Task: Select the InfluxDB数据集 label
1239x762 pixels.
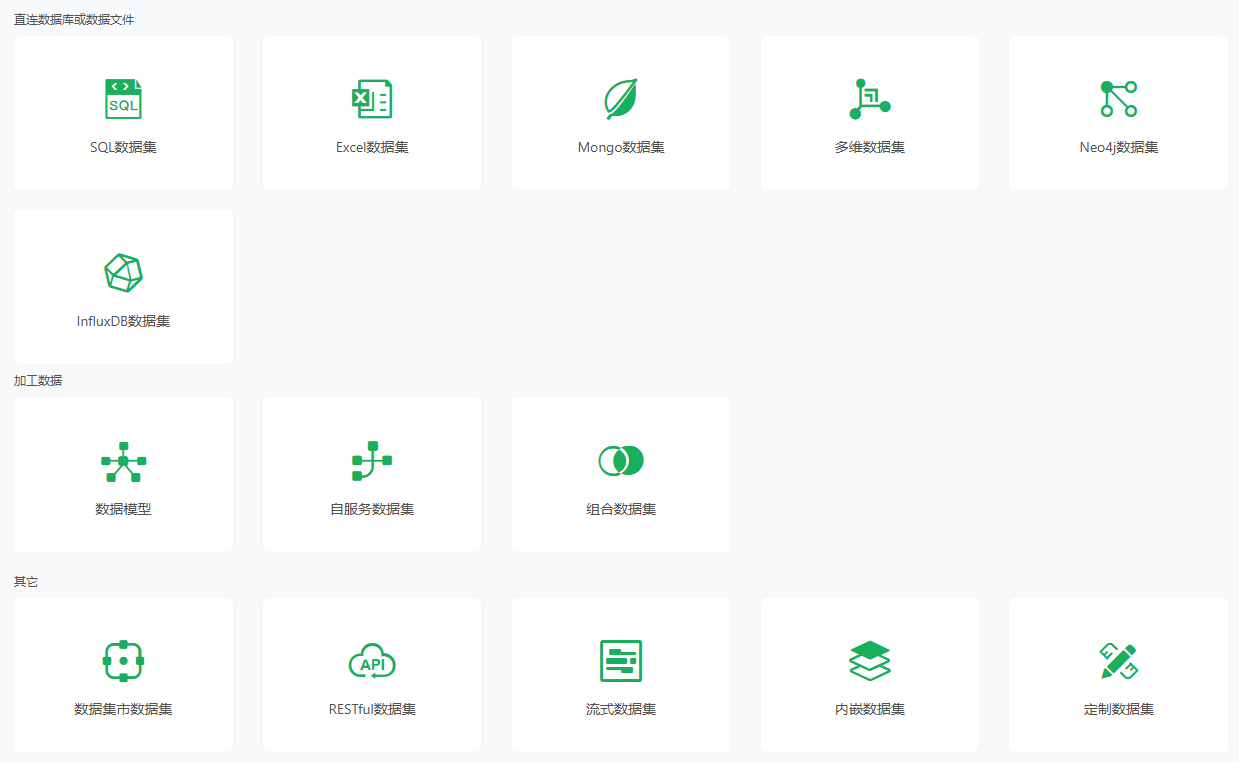Action: click(123, 322)
